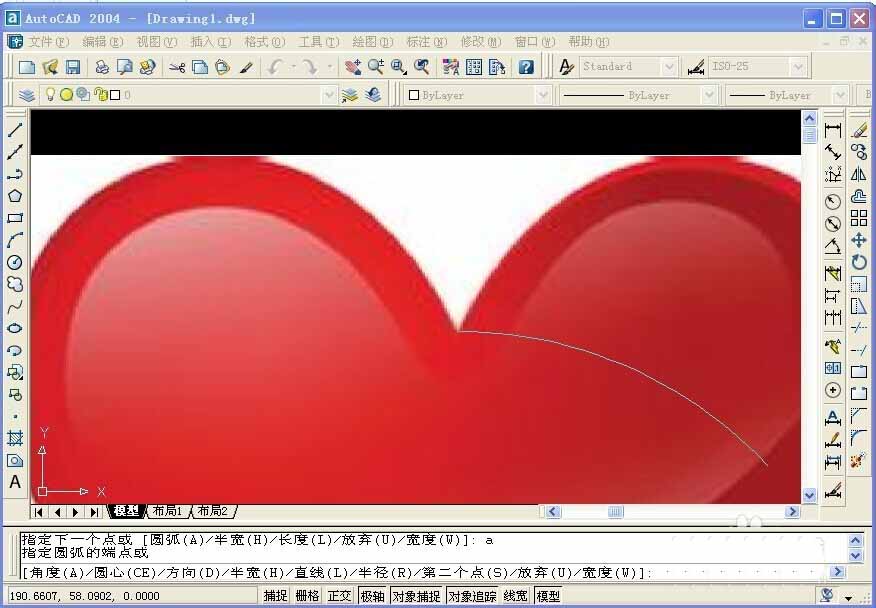The height and width of the screenshot is (608, 876).
Task: Click the Cut scissors icon
Action: pyautogui.click(x=177, y=67)
